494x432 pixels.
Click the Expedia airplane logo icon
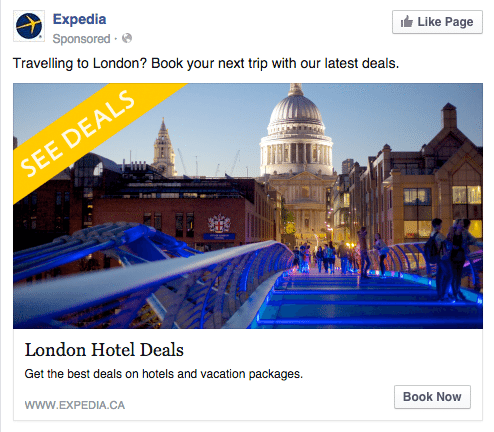pyautogui.click(x=29, y=26)
